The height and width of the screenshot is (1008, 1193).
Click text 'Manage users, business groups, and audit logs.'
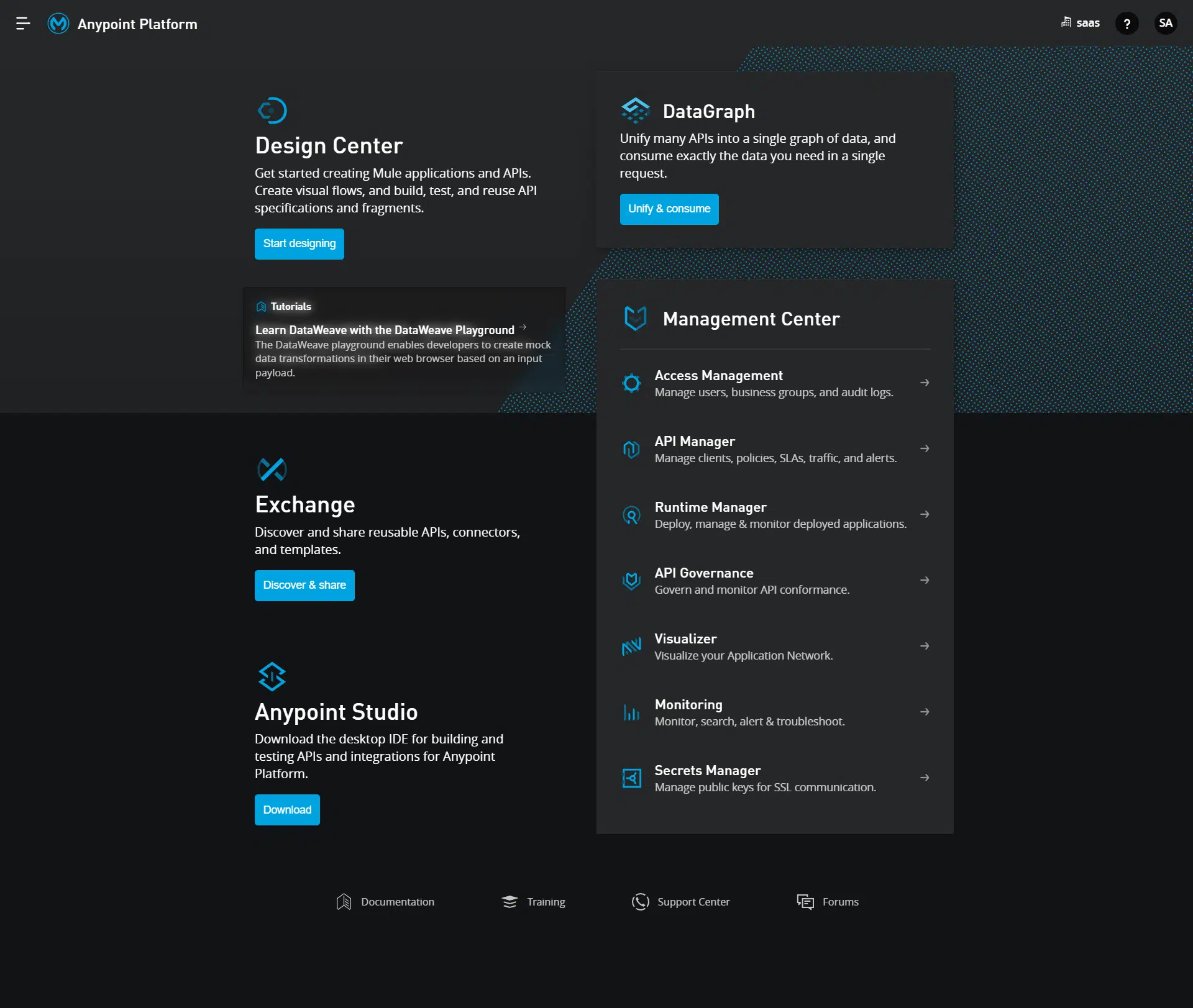[774, 393]
